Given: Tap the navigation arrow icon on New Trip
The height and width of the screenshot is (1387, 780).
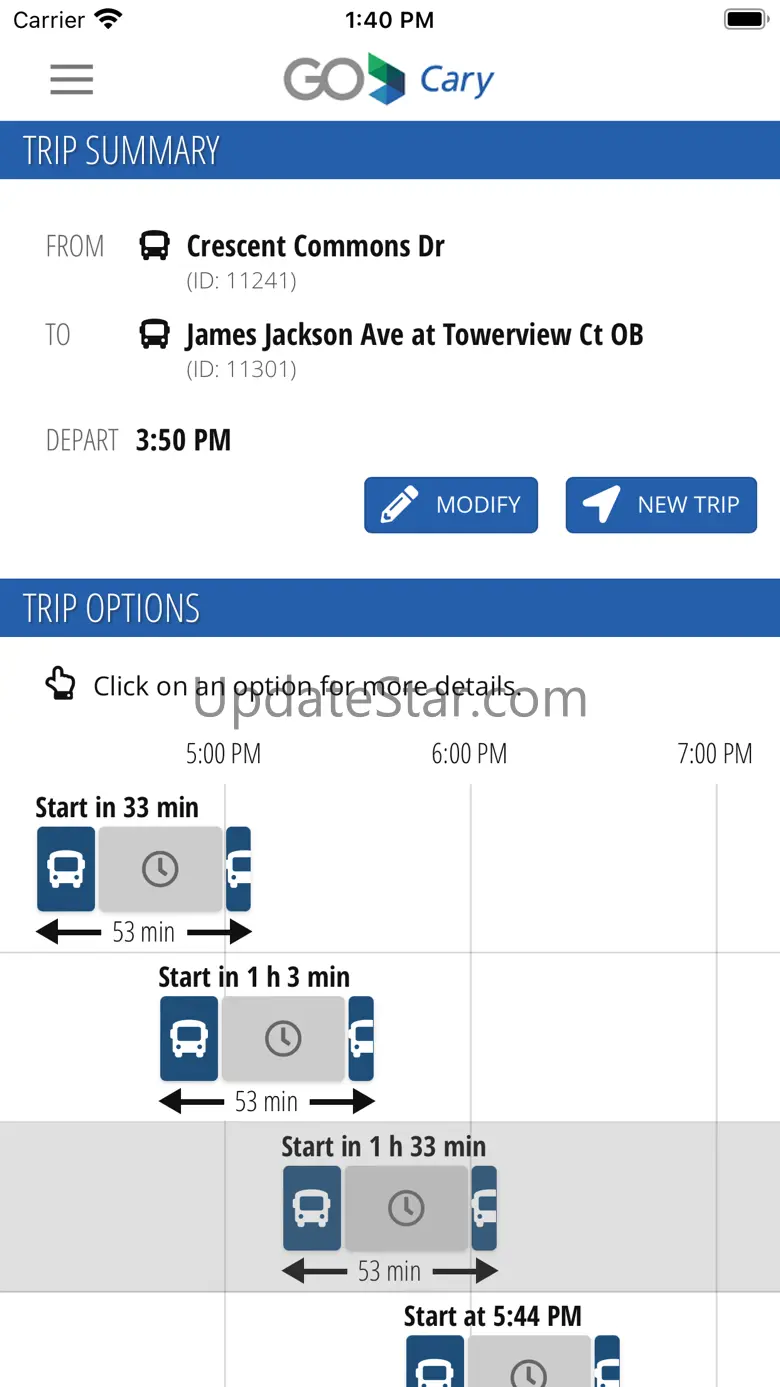Looking at the screenshot, I should click(x=601, y=505).
